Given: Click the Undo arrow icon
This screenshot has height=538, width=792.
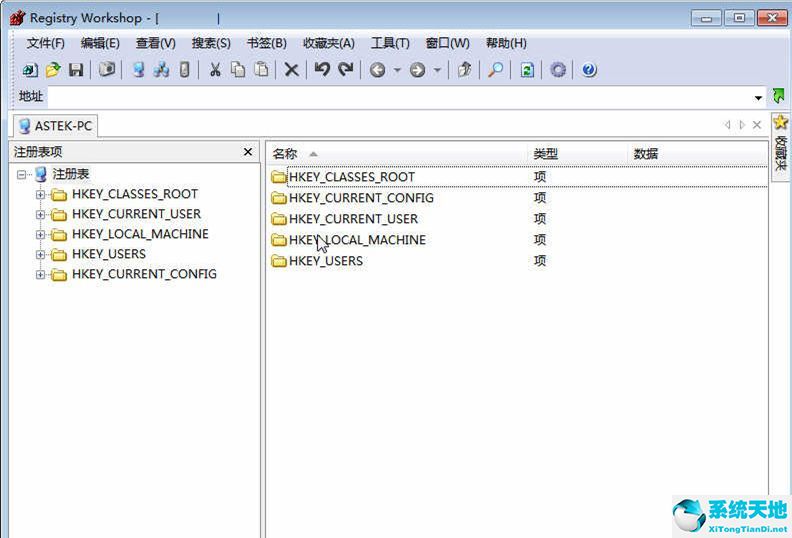Looking at the screenshot, I should click(322, 70).
